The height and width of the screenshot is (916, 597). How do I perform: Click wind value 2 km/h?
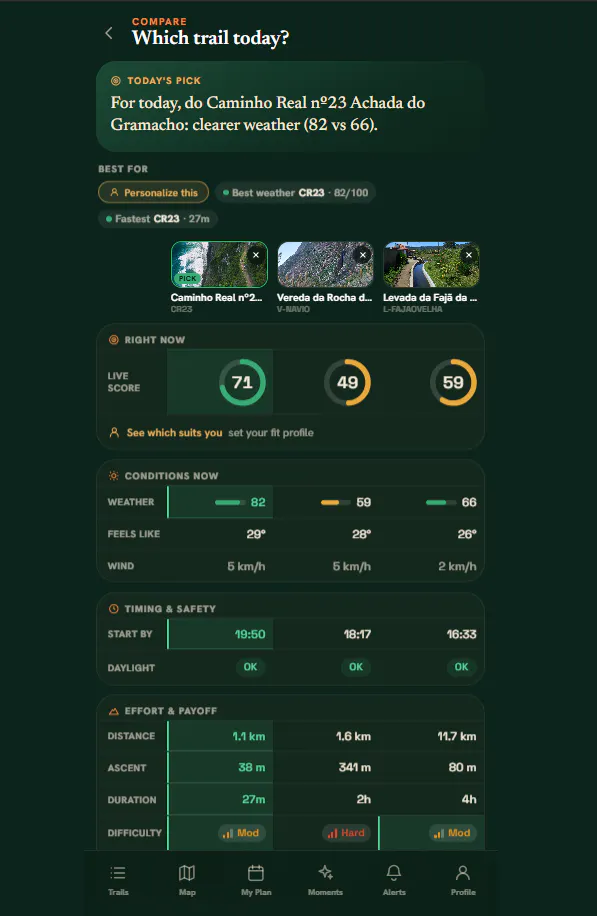[x=457, y=567]
